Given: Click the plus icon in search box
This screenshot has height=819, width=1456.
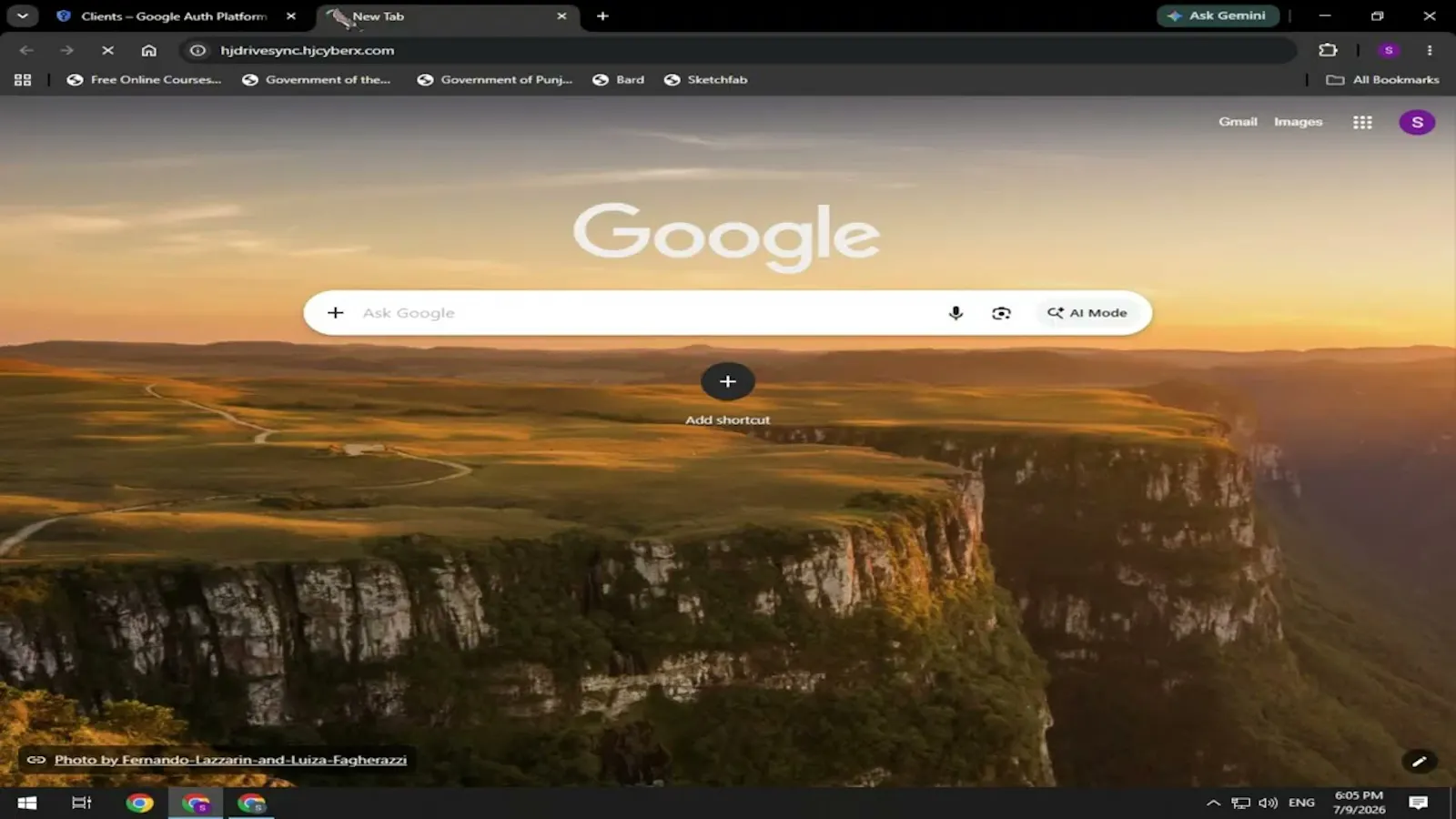Looking at the screenshot, I should pos(336,313).
